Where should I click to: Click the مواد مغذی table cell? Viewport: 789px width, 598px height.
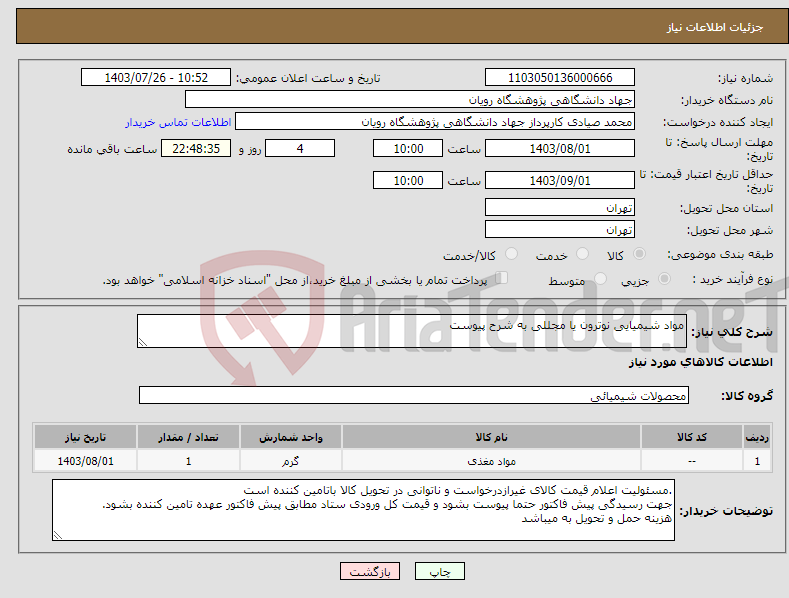click(491, 461)
